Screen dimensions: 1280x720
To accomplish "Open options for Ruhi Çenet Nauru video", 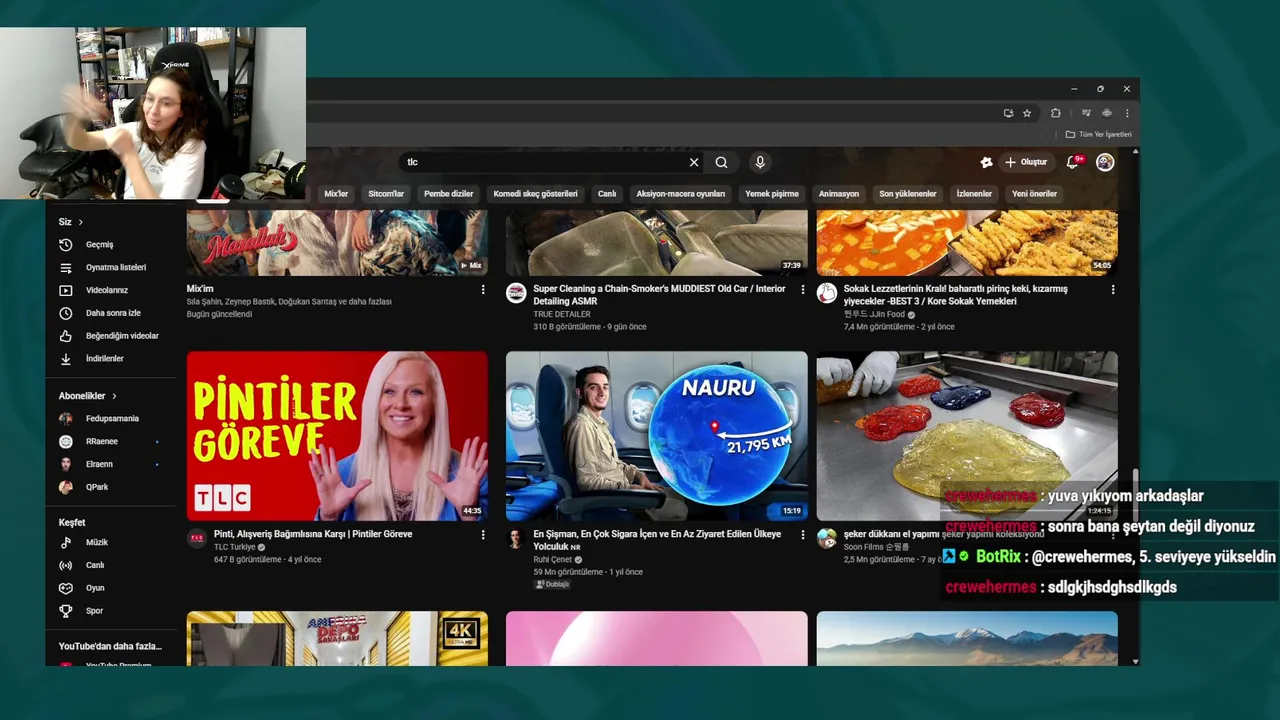I will (802, 535).
